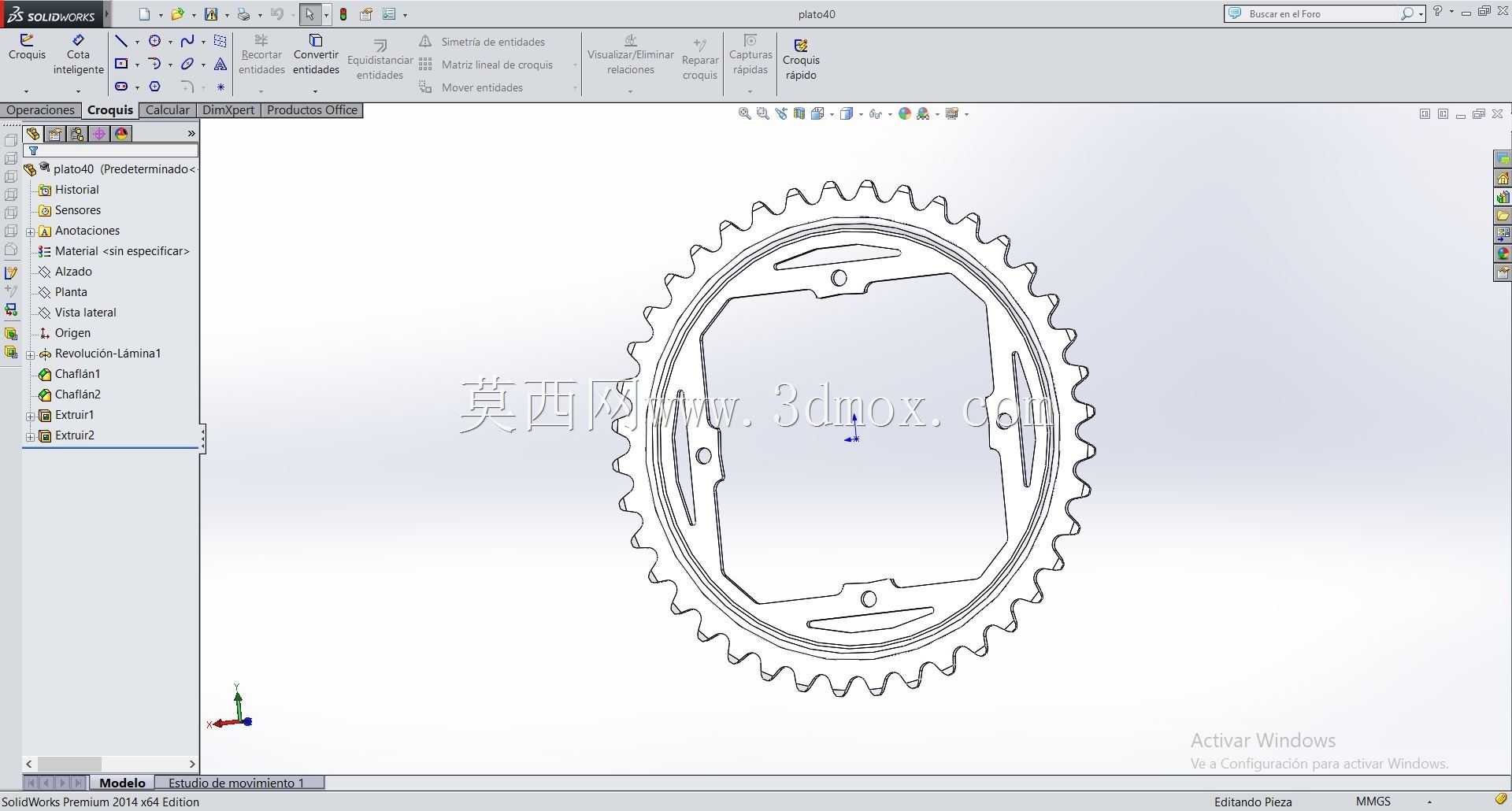Open the DisplayManager tab icon

121,134
